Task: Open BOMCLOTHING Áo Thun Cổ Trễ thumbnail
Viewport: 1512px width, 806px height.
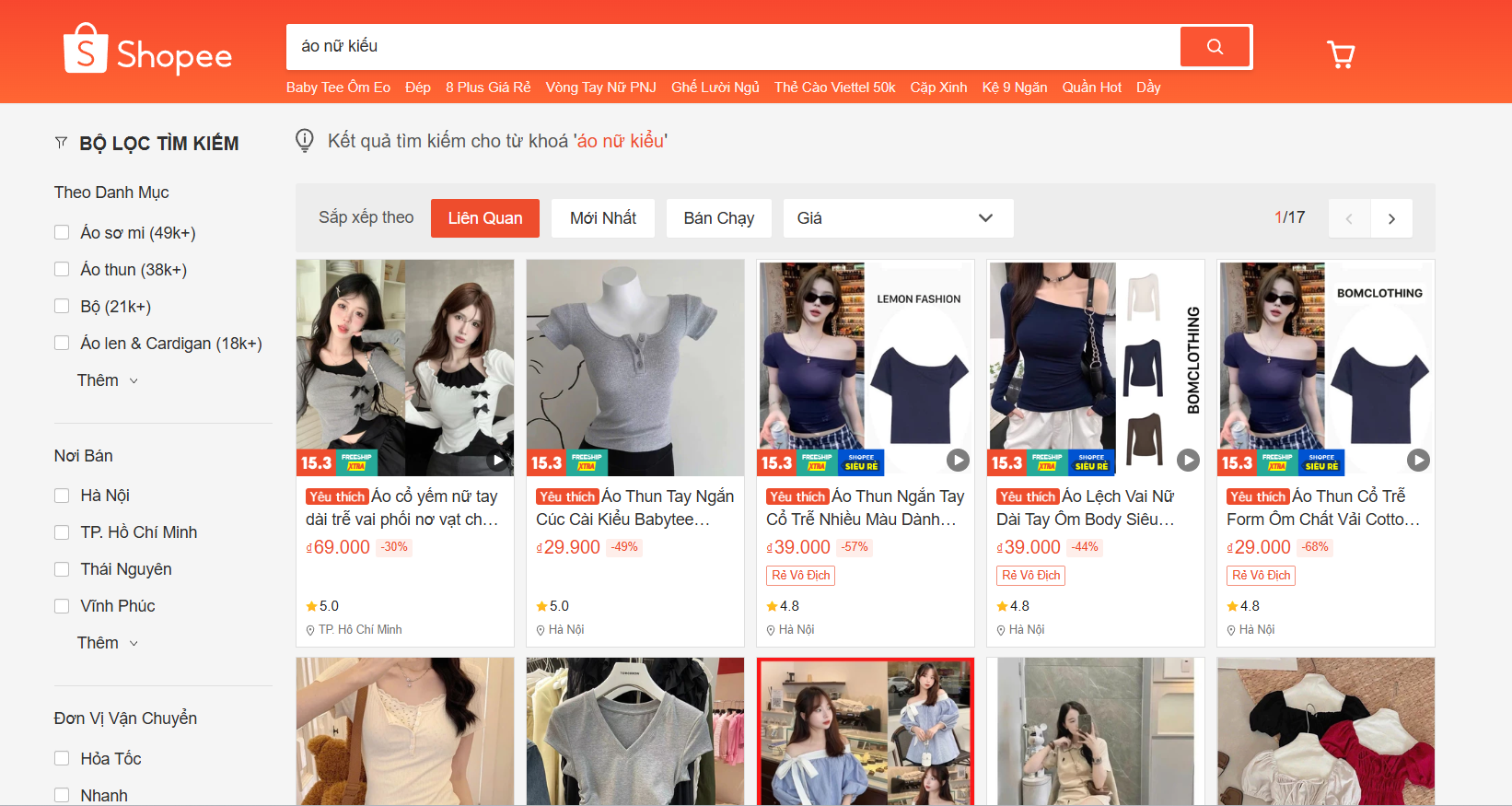Action: pos(1326,368)
